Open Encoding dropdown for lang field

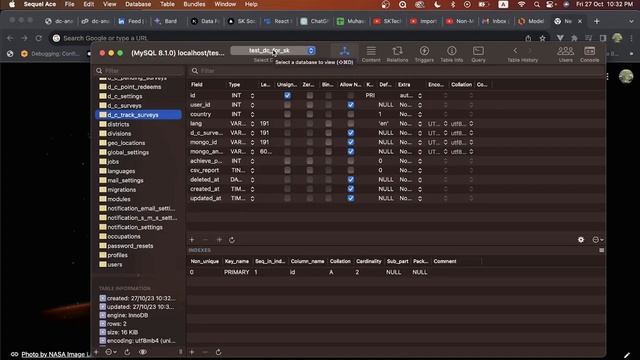[445, 124]
